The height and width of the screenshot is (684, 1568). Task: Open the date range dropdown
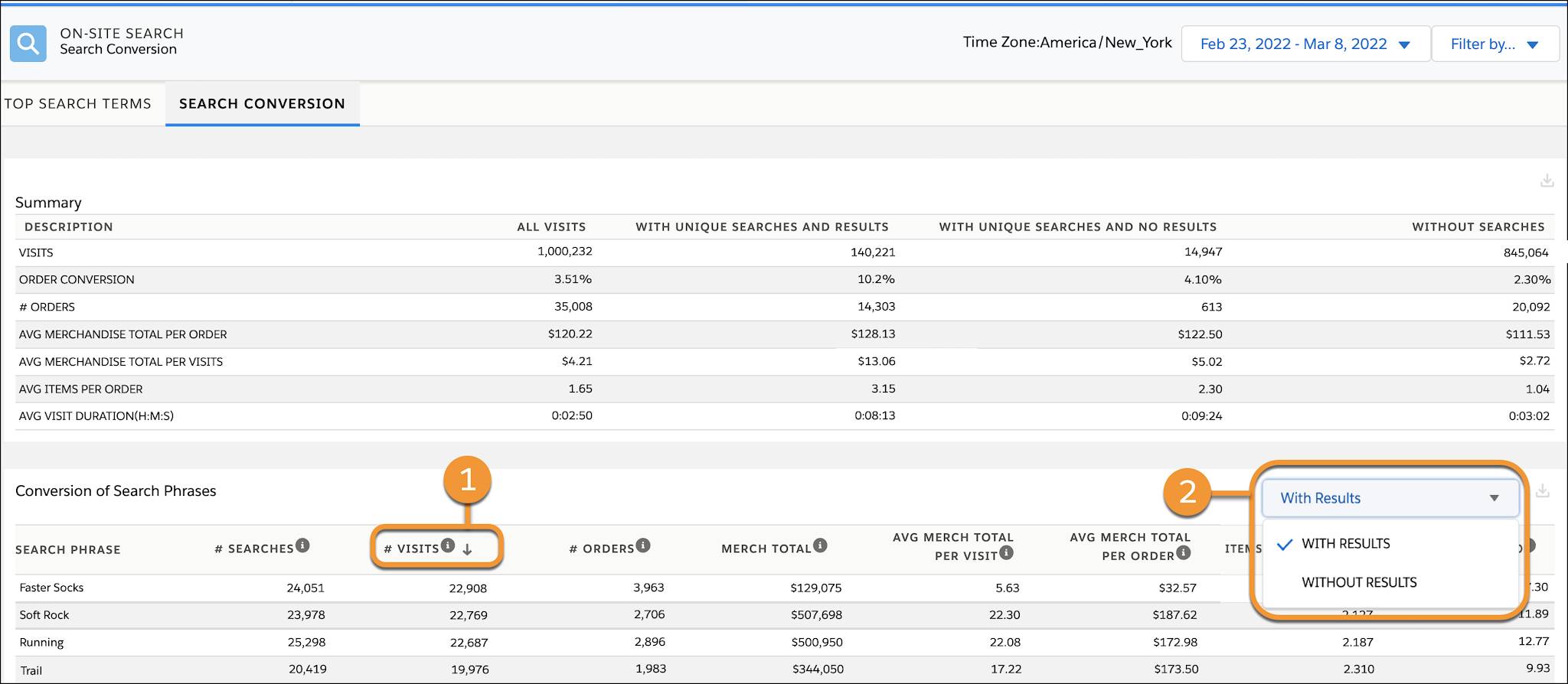click(1305, 44)
